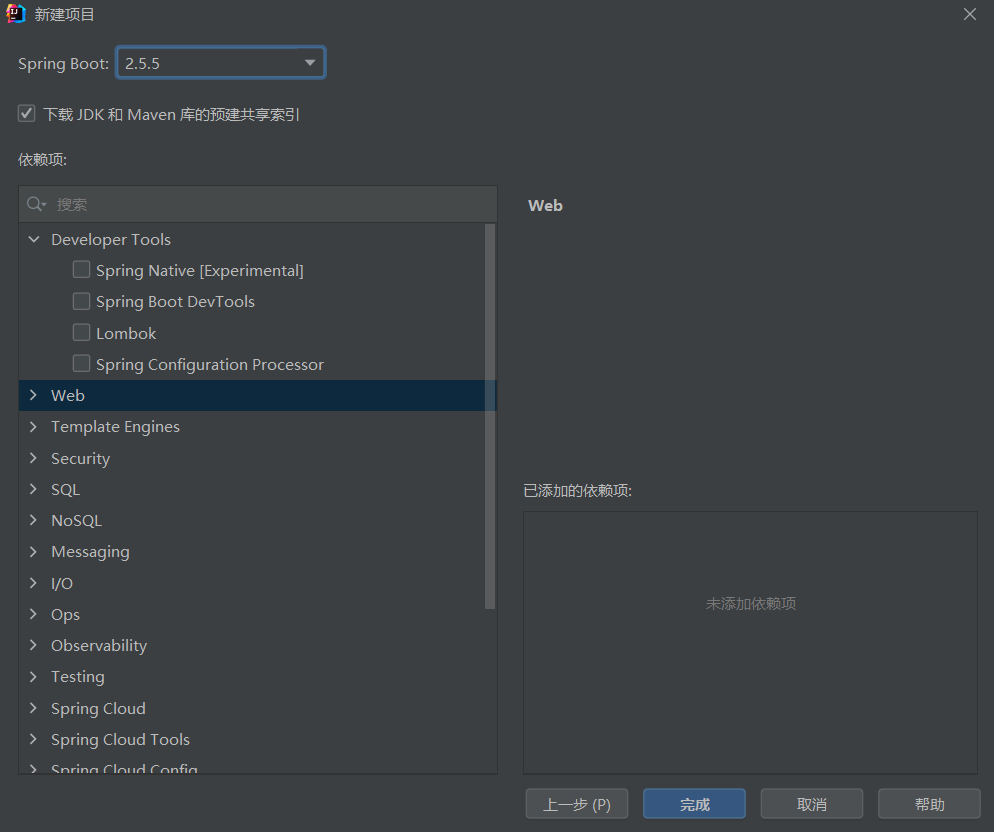The width and height of the screenshot is (994, 832).
Task: Click the 完成 finish button
Action: 694,803
